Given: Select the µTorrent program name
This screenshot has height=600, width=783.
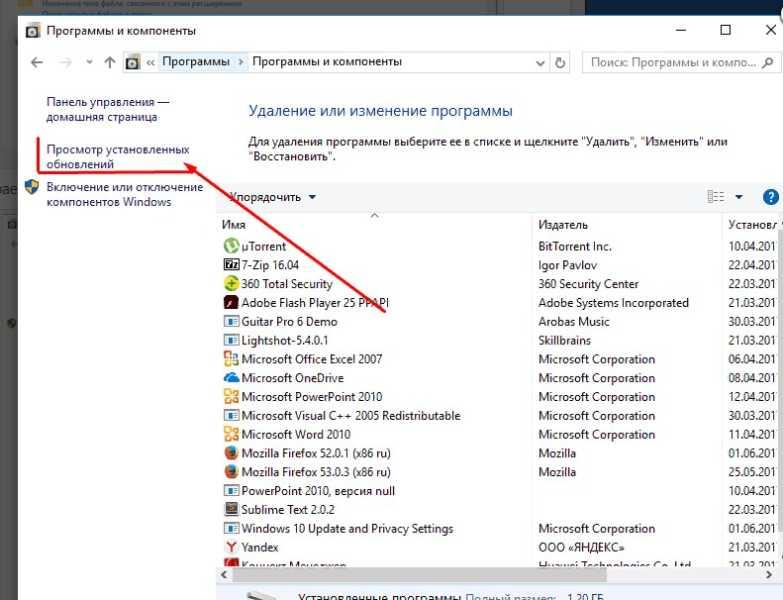Looking at the screenshot, I should (x=264, y=246).
